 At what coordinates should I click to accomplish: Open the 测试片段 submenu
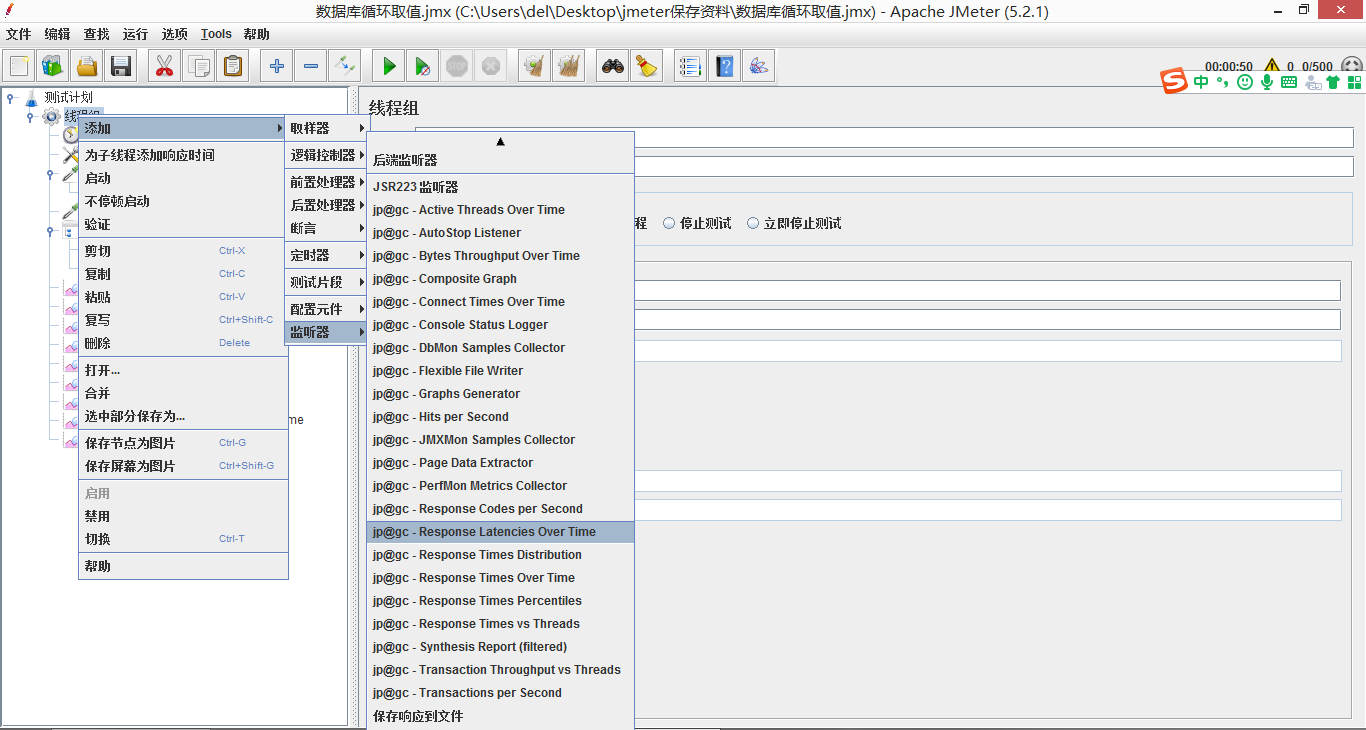[326, 282]
